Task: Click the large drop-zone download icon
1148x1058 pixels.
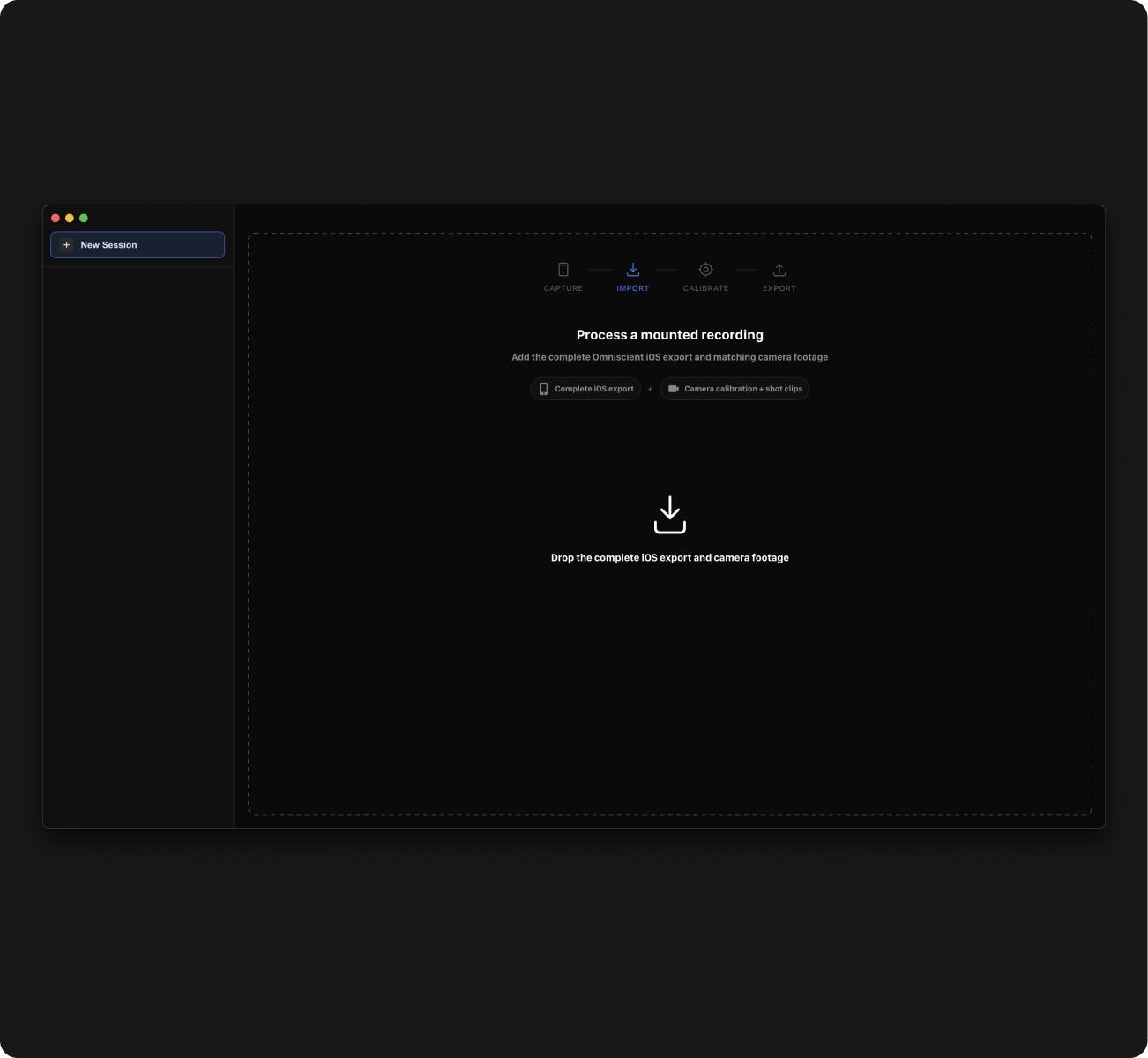Action: click(670, 515)
